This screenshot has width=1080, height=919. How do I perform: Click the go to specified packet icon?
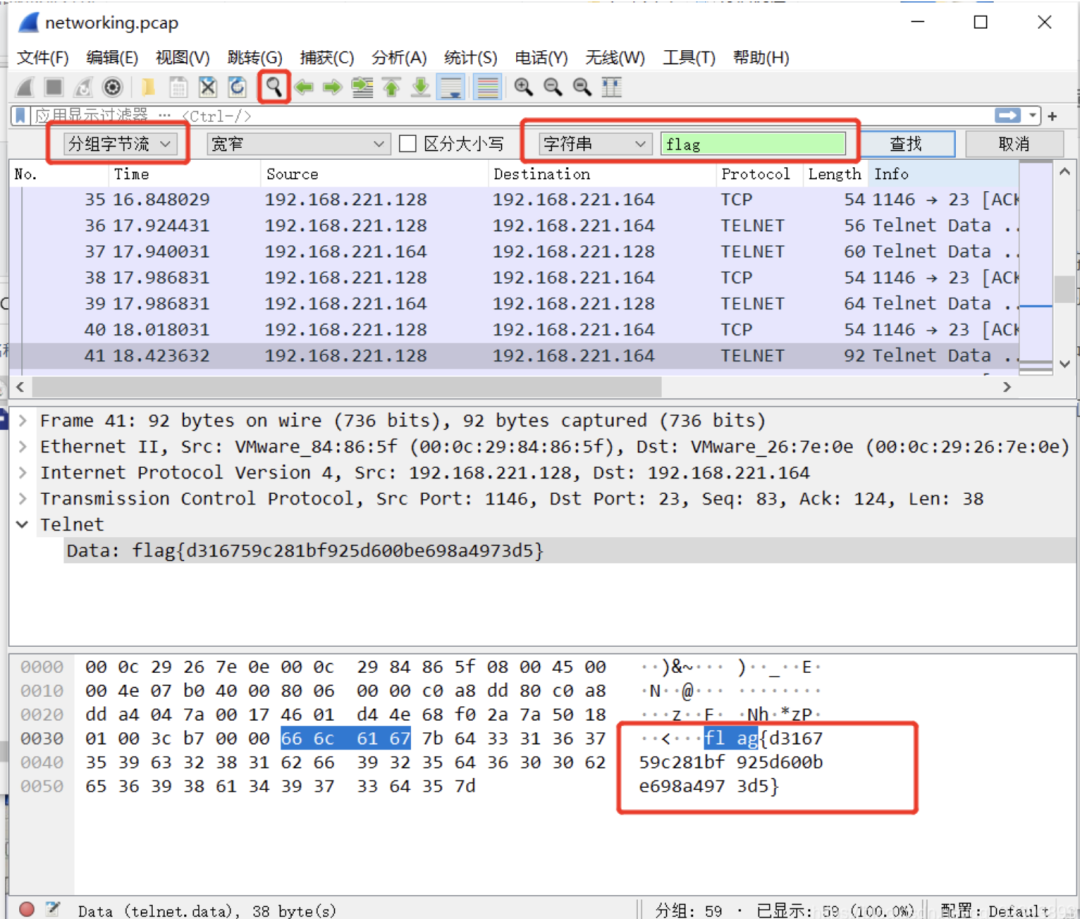tap(362, 87)
